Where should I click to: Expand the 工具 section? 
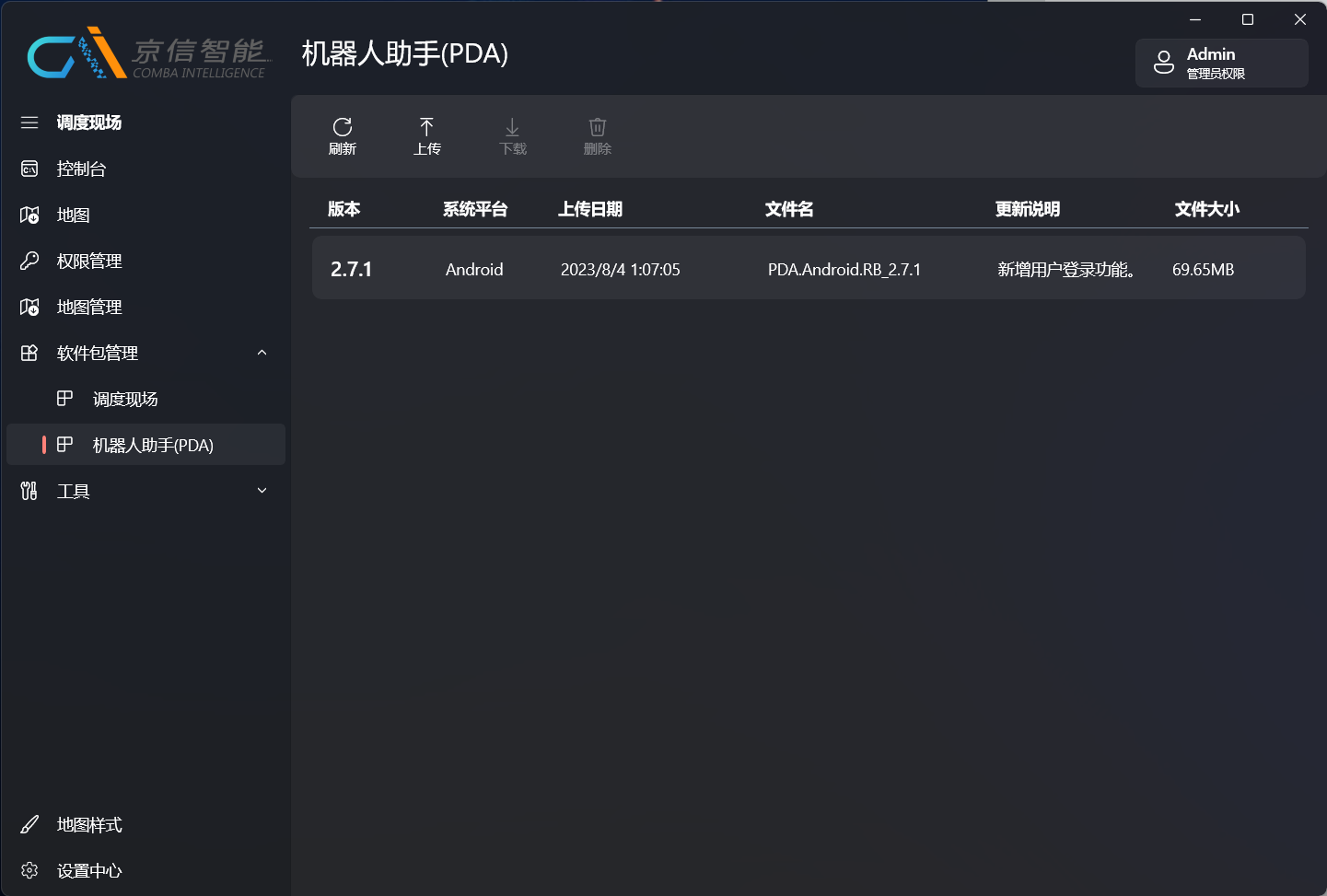tap(262, 490)
